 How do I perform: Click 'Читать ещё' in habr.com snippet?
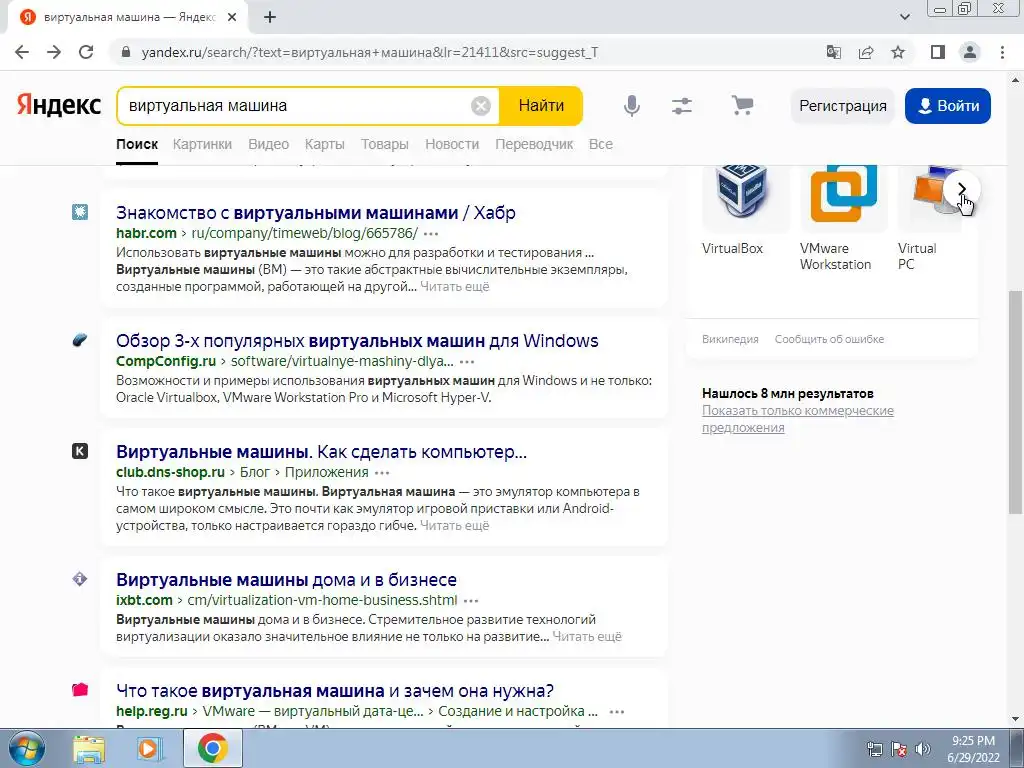coord(455,287)
